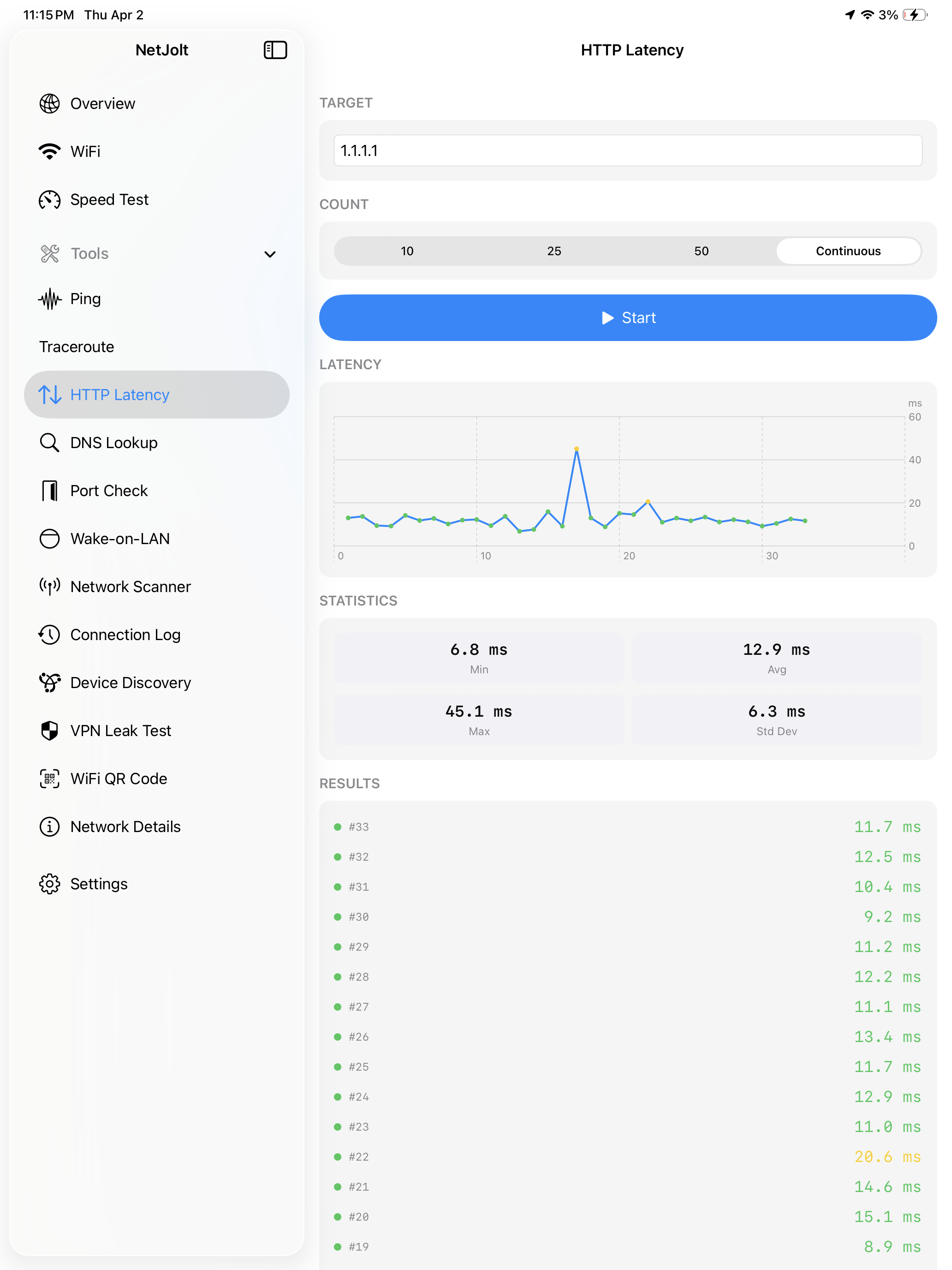Toggle the sidebar with the panel icon

pyautogui.click(x=275, y=50)
